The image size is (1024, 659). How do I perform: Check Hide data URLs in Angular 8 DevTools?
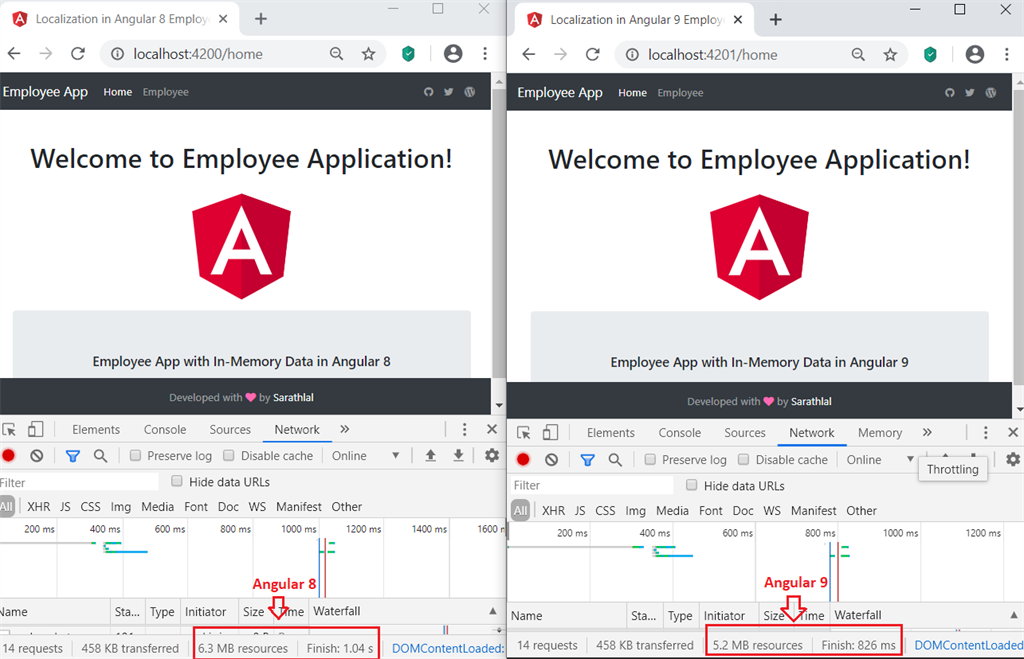pyautogui.click(x=176, y=481)
